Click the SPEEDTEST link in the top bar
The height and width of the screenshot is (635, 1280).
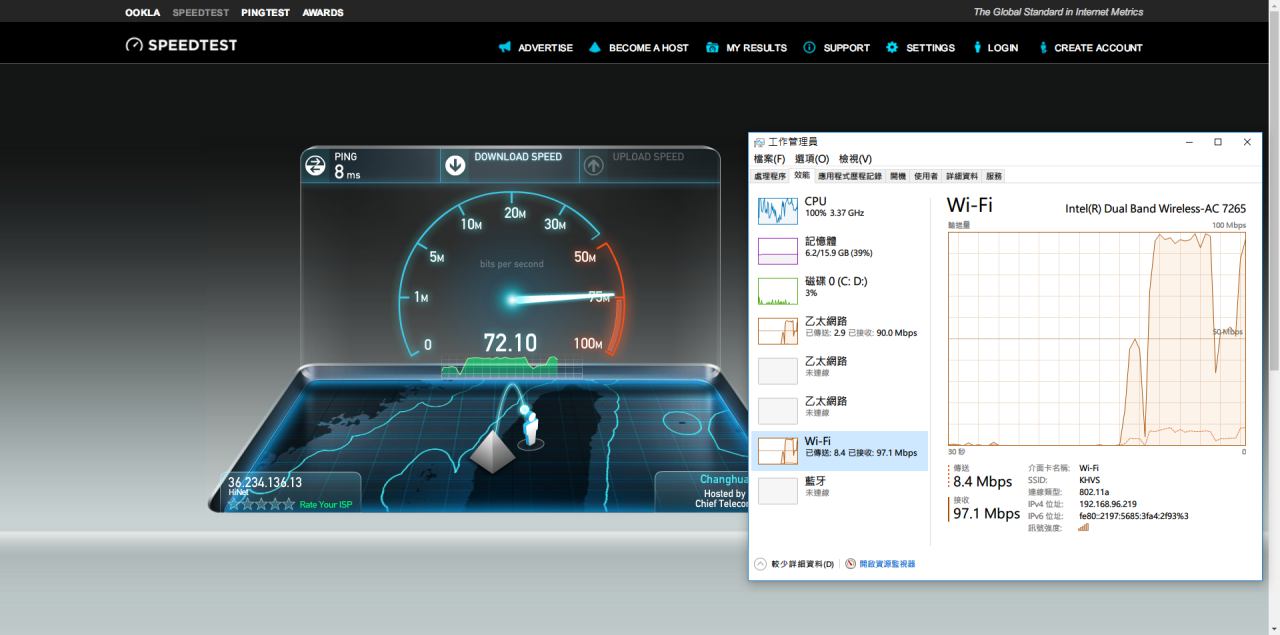[200, 13]
